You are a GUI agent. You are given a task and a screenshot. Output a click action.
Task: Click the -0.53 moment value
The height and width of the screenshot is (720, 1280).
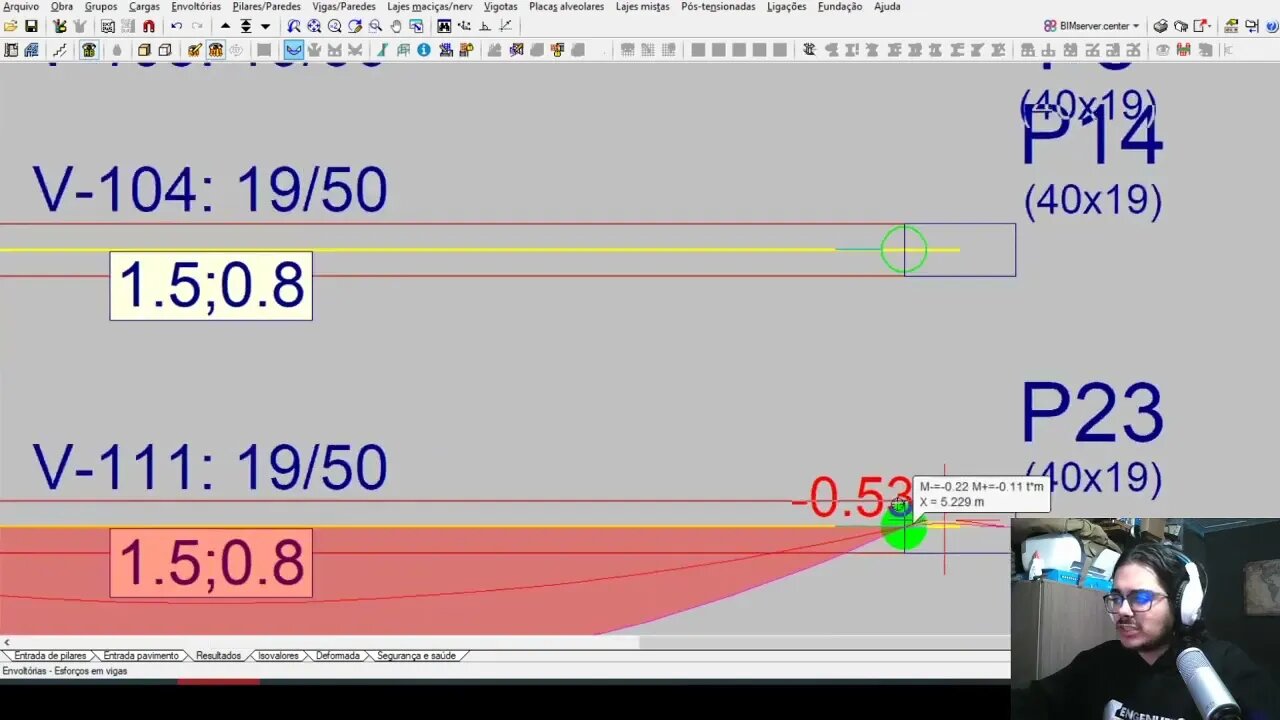[850, 497]
